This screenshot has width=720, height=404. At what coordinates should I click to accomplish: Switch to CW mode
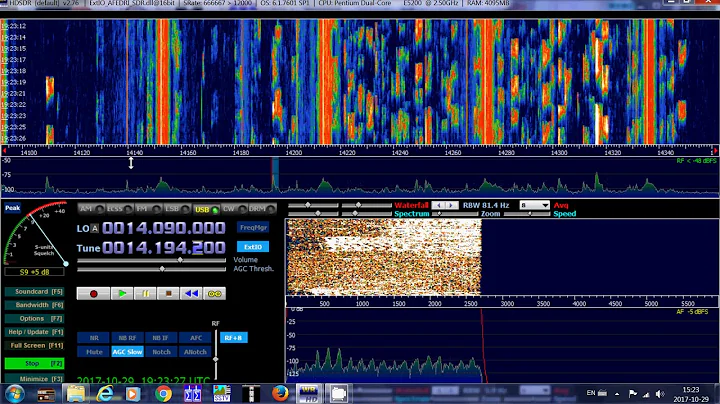point(234,209)
